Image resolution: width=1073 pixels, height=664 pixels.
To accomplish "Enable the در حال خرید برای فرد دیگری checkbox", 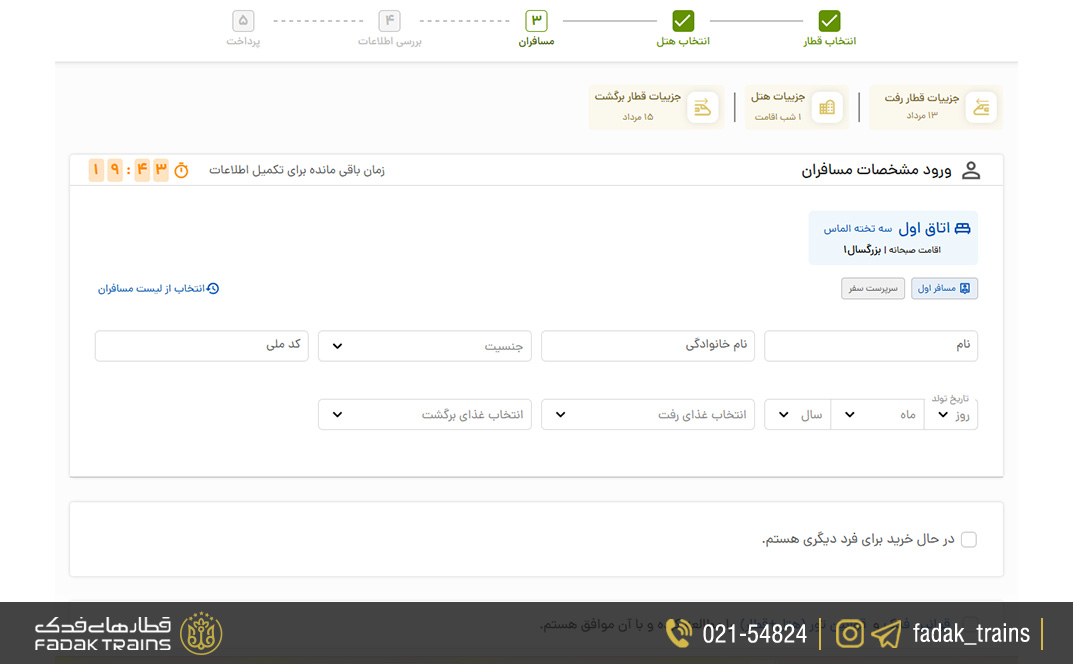I will [x=968, y=539].
